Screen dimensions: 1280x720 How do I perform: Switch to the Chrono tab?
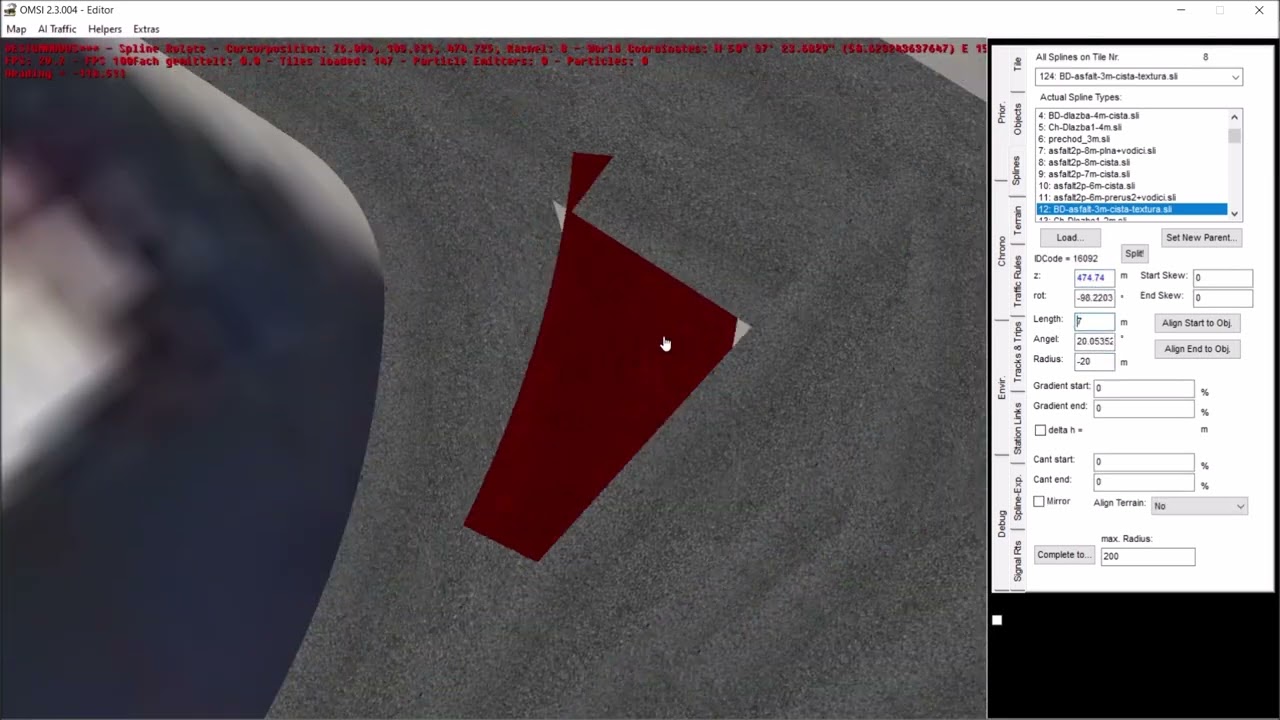click(x=1002, y=251)
